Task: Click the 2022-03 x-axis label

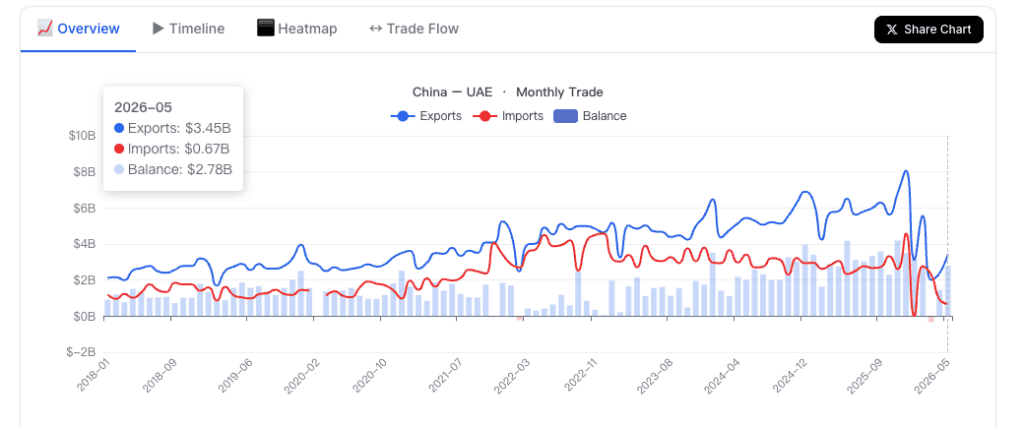Action: click(x=509, y=373)
